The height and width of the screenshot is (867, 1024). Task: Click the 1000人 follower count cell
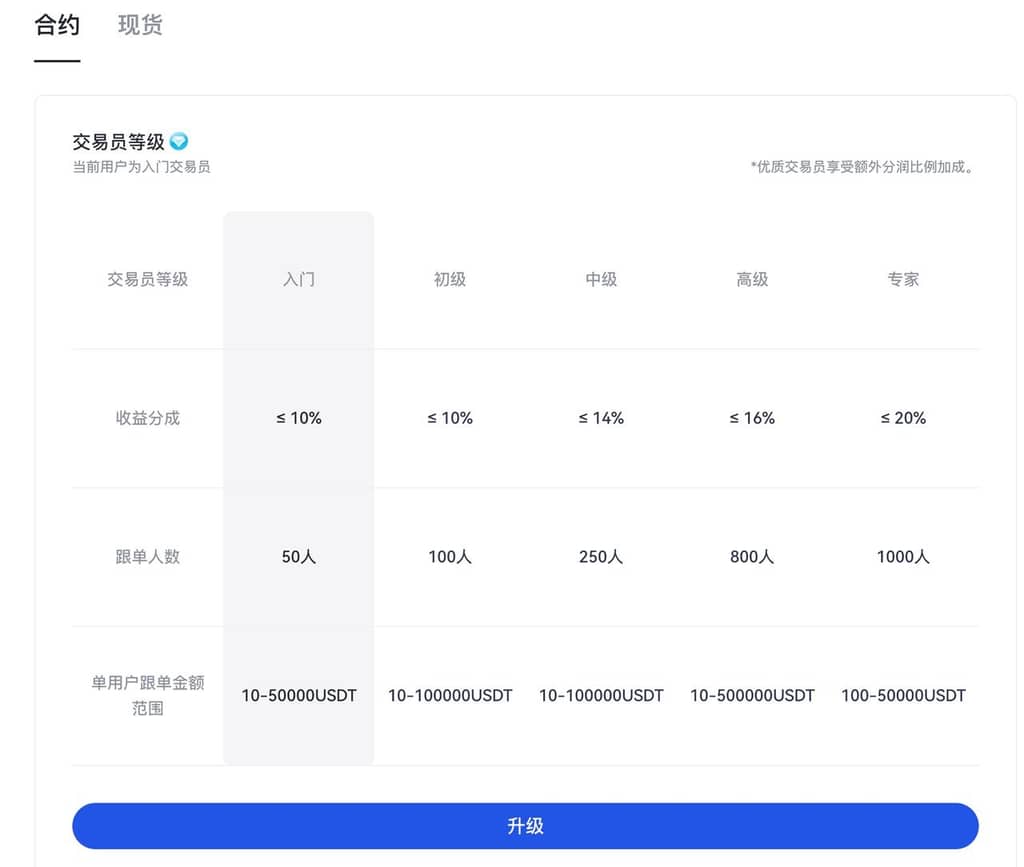903,556
